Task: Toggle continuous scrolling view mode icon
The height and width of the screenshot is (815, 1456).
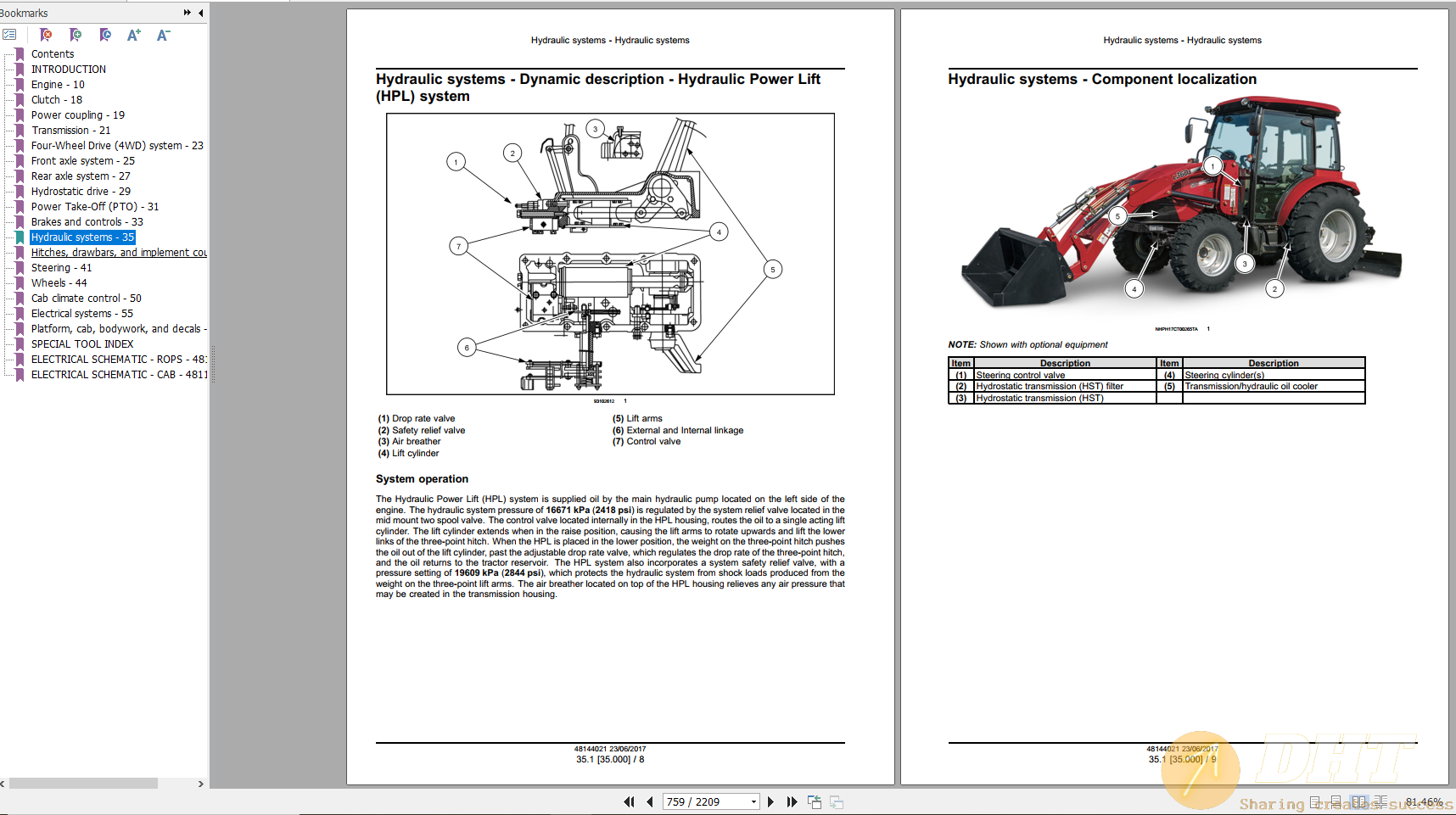Action: pos(1336,801)
